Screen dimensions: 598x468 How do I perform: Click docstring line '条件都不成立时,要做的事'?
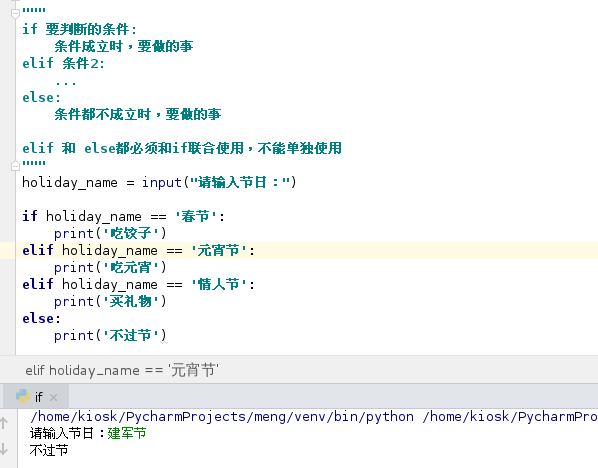tap(138, 114)
